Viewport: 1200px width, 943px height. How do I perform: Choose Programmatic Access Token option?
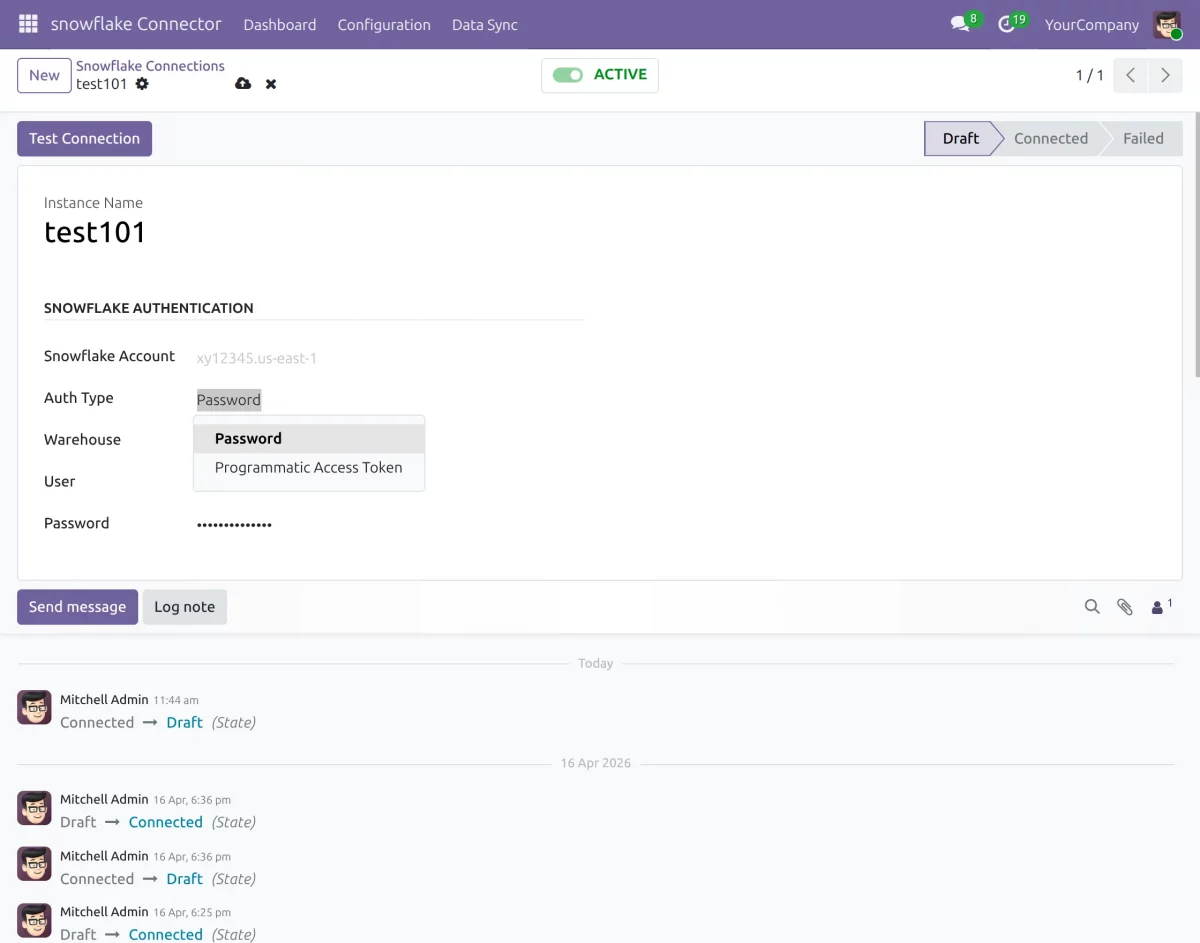tap(309, 467)
